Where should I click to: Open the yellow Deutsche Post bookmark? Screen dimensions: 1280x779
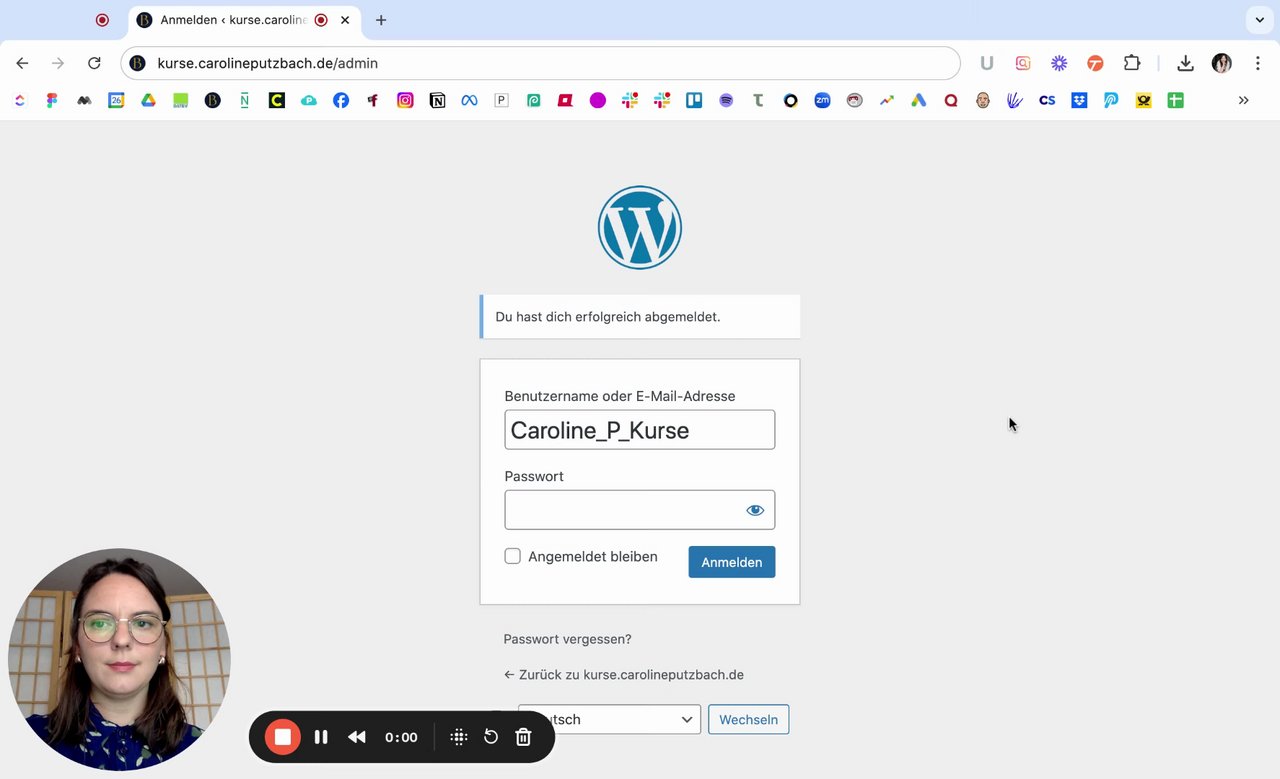pyautogui.click(x=1143, y=100)
